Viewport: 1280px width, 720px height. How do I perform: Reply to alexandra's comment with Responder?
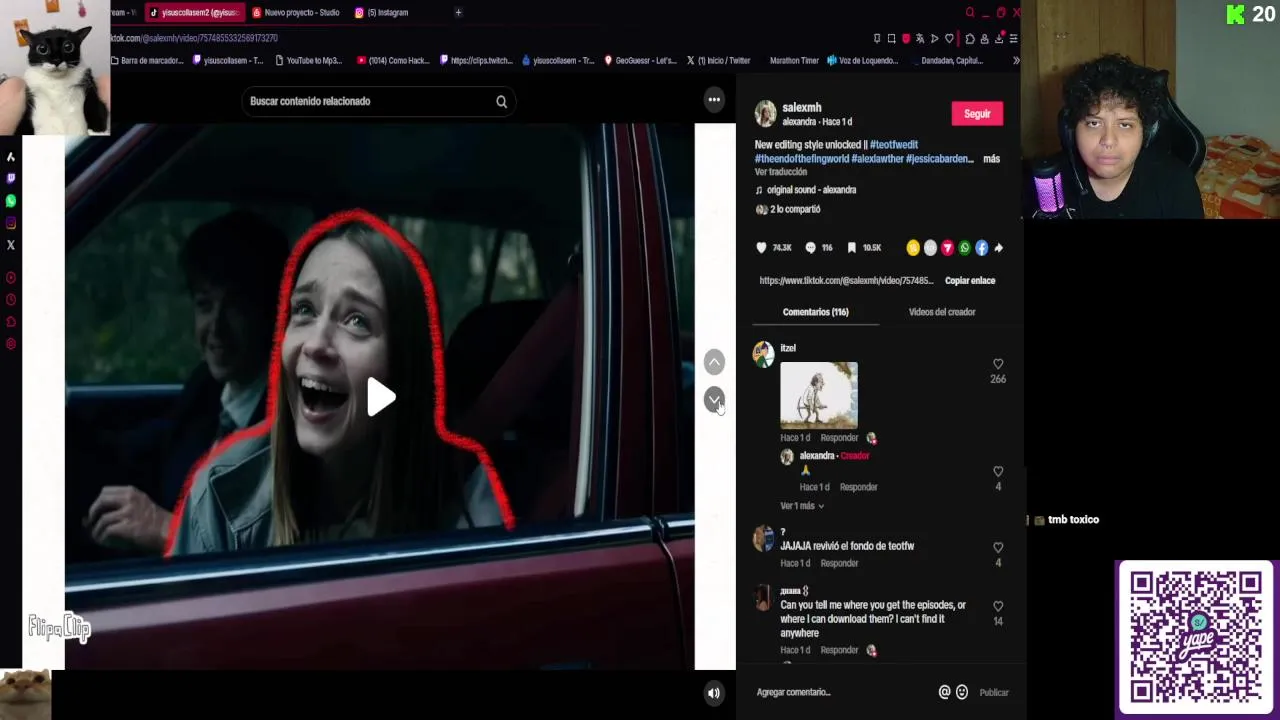click(858, 487)
